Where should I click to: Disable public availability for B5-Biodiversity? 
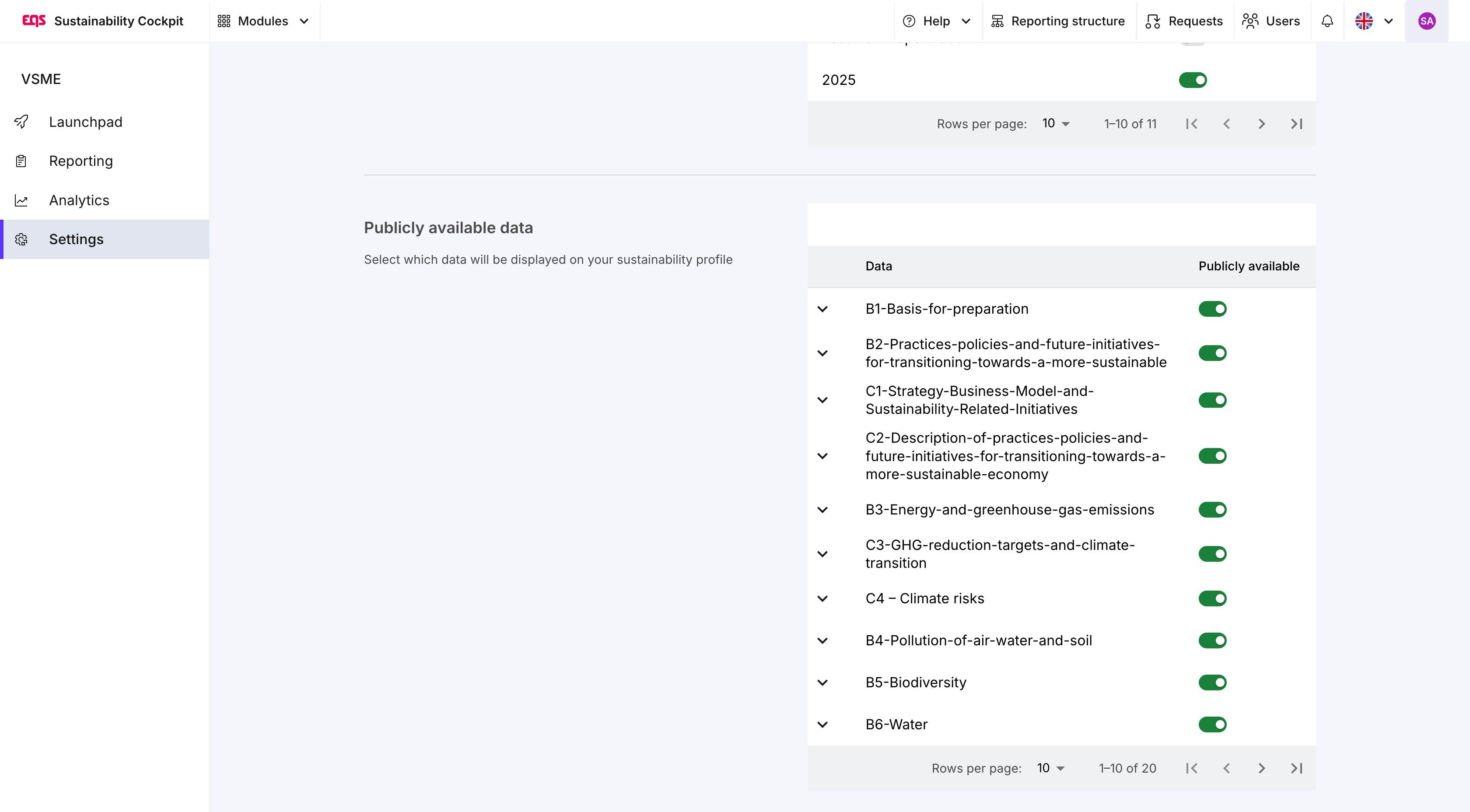coord(1212,682)
